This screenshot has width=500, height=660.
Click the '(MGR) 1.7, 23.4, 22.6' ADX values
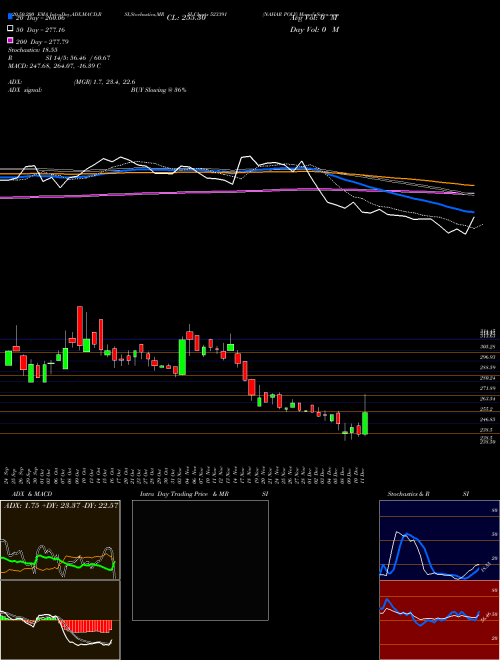pos(104,82)
